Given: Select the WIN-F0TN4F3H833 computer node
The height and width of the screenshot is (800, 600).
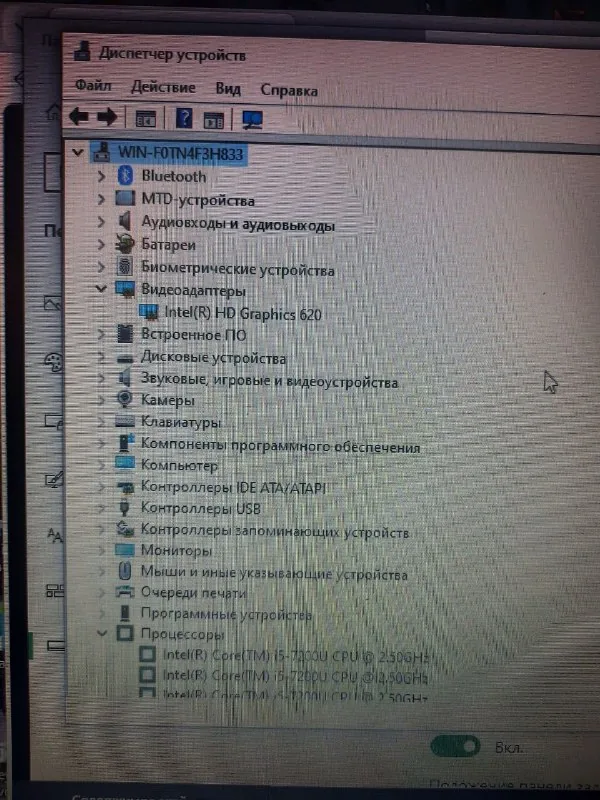Looking at the screenshot, I should 181,153.
